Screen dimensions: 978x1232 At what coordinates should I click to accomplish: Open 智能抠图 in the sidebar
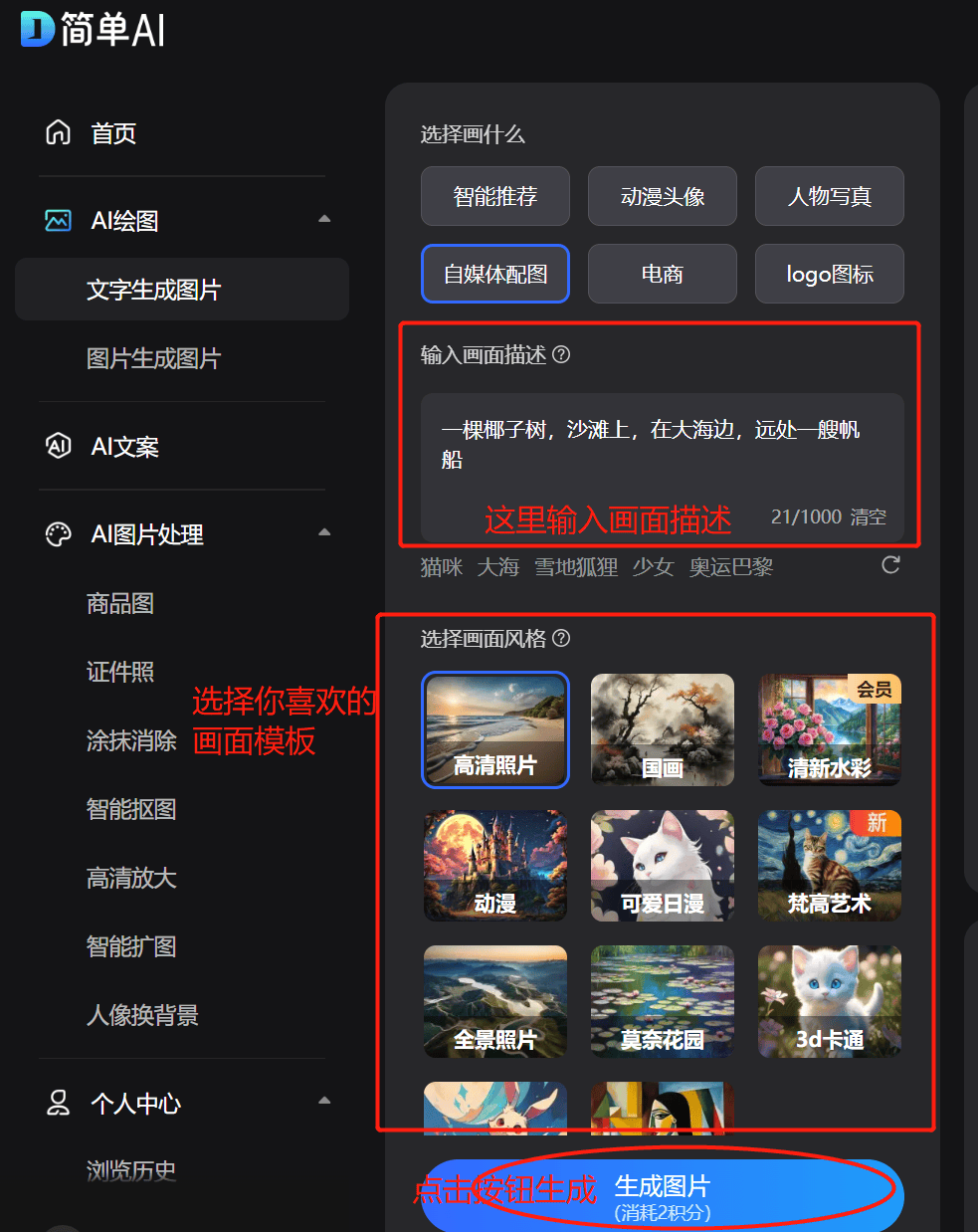[x=131, y=809]
